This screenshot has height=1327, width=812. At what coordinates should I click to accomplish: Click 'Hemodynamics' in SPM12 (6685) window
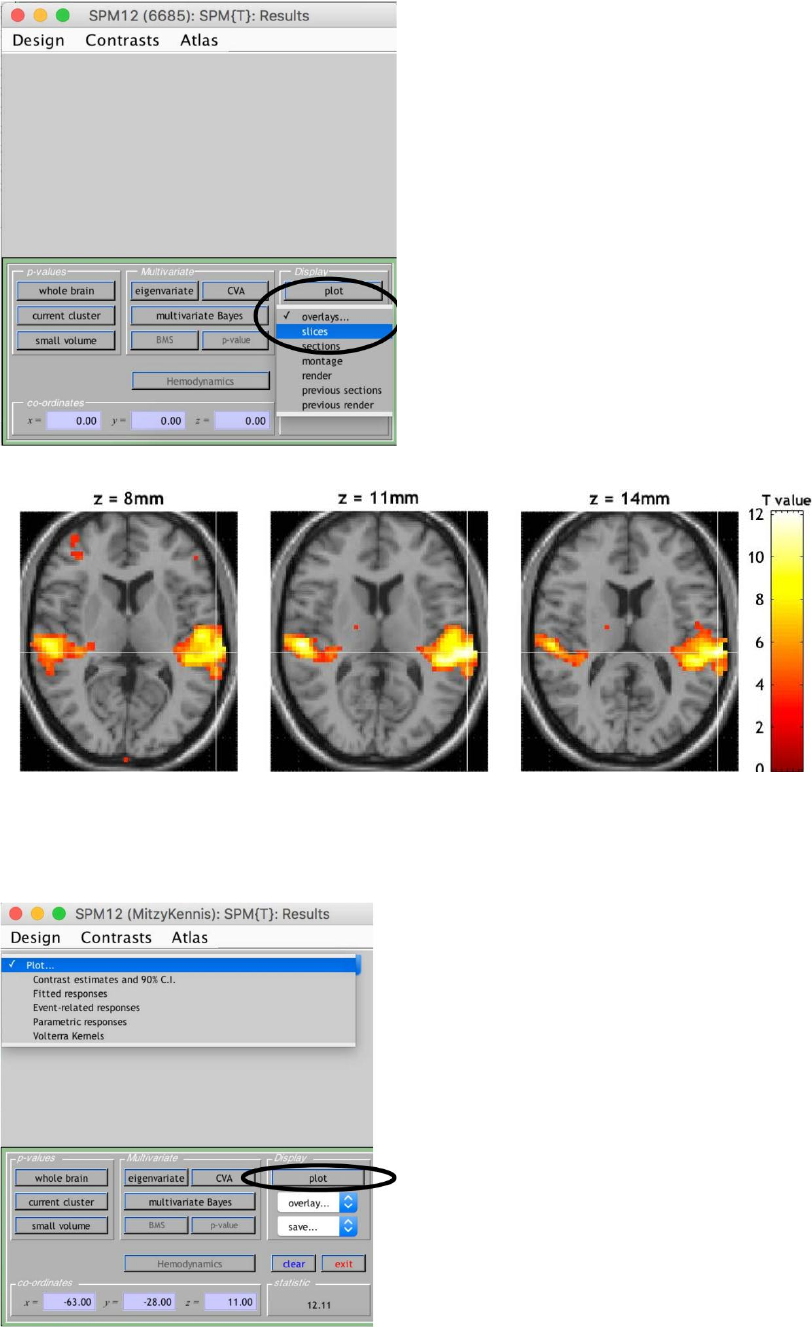click(x=201, y=381)
